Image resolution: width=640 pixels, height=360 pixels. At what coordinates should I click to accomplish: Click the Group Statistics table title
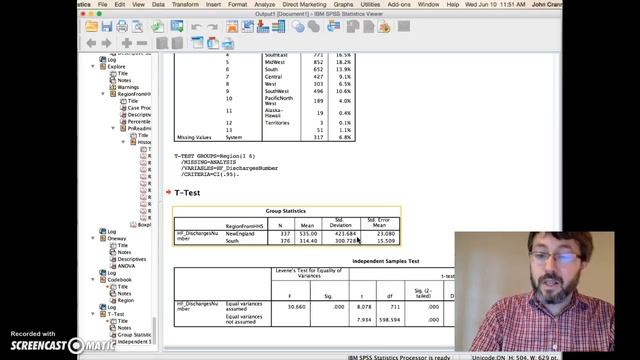click(x=285, y=211)
